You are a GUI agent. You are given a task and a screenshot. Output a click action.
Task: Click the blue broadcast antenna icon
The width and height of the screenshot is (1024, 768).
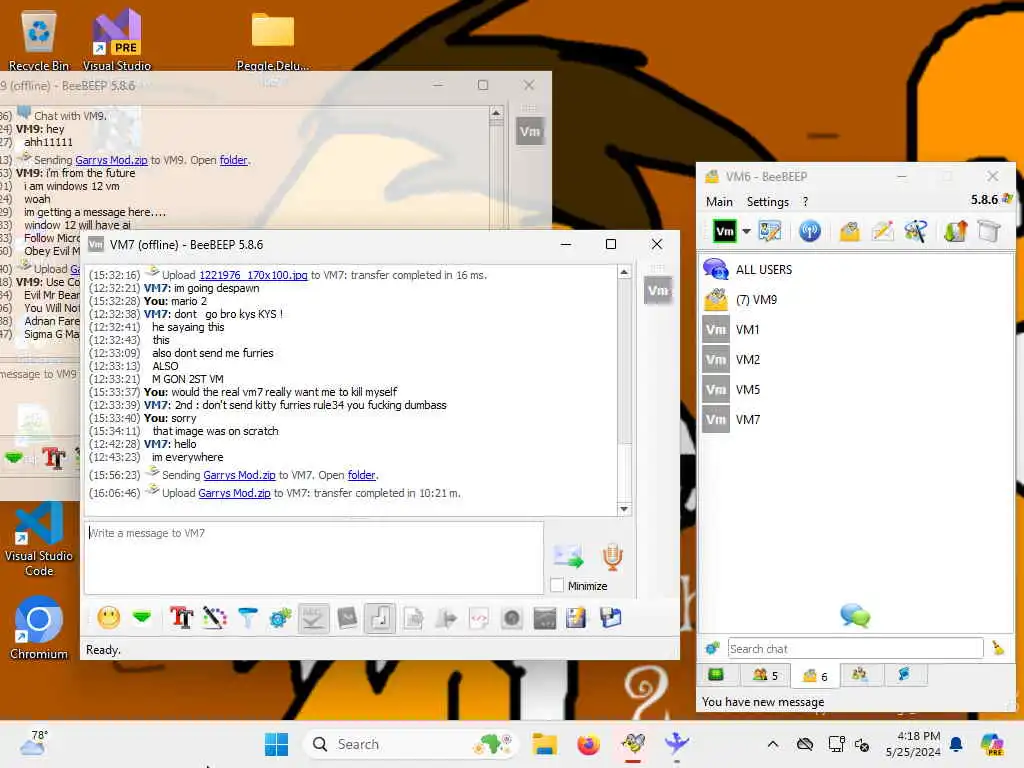point(810,231)
